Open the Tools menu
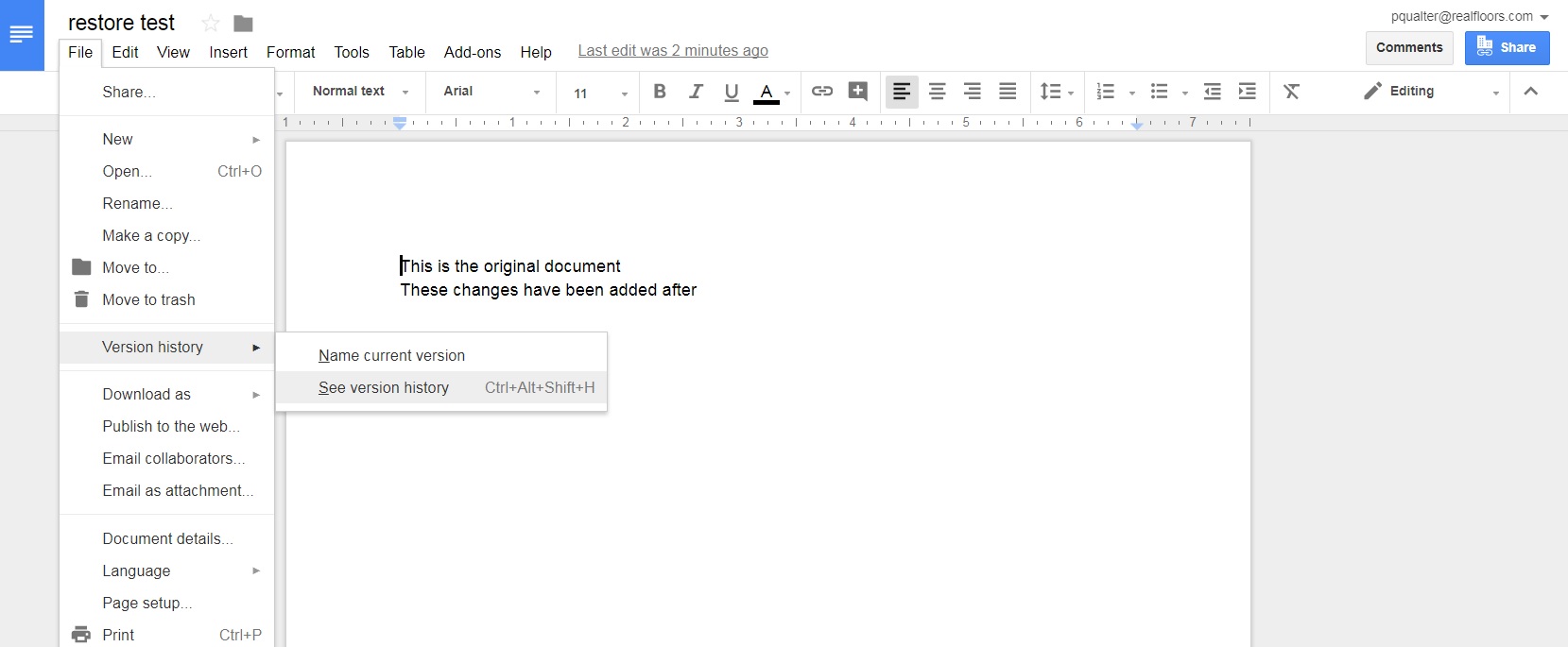The image size is (1568, 647). pyautogui.click(x=352, y=52)
